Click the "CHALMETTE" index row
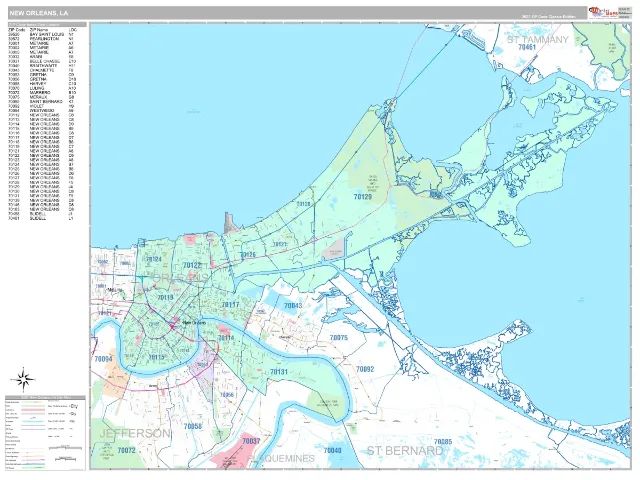Screen dimensions: 640x480 point(42,71)
